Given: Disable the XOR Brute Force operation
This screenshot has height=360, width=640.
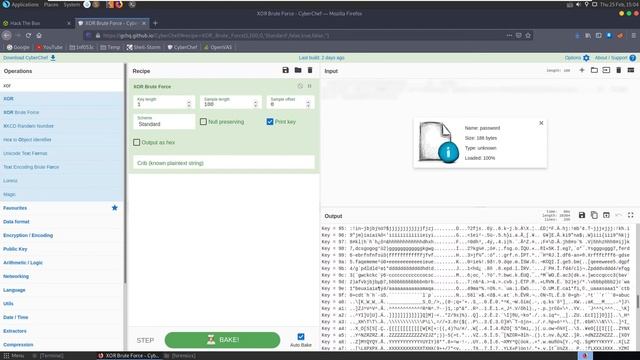Looking at the screenshot, I should click(300, 86).
